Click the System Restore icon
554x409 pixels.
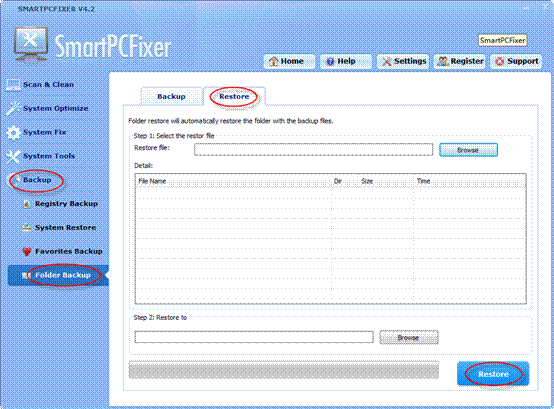(x=26, y=227)
